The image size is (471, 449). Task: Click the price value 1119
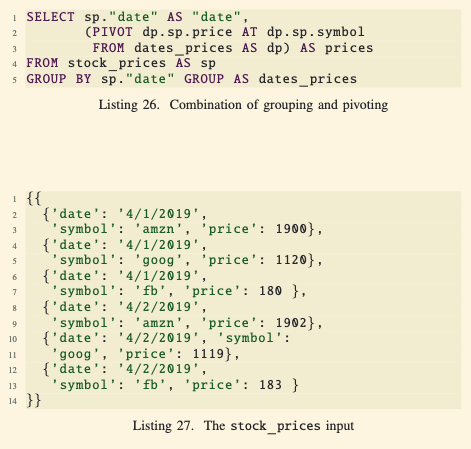click(208, 354)
